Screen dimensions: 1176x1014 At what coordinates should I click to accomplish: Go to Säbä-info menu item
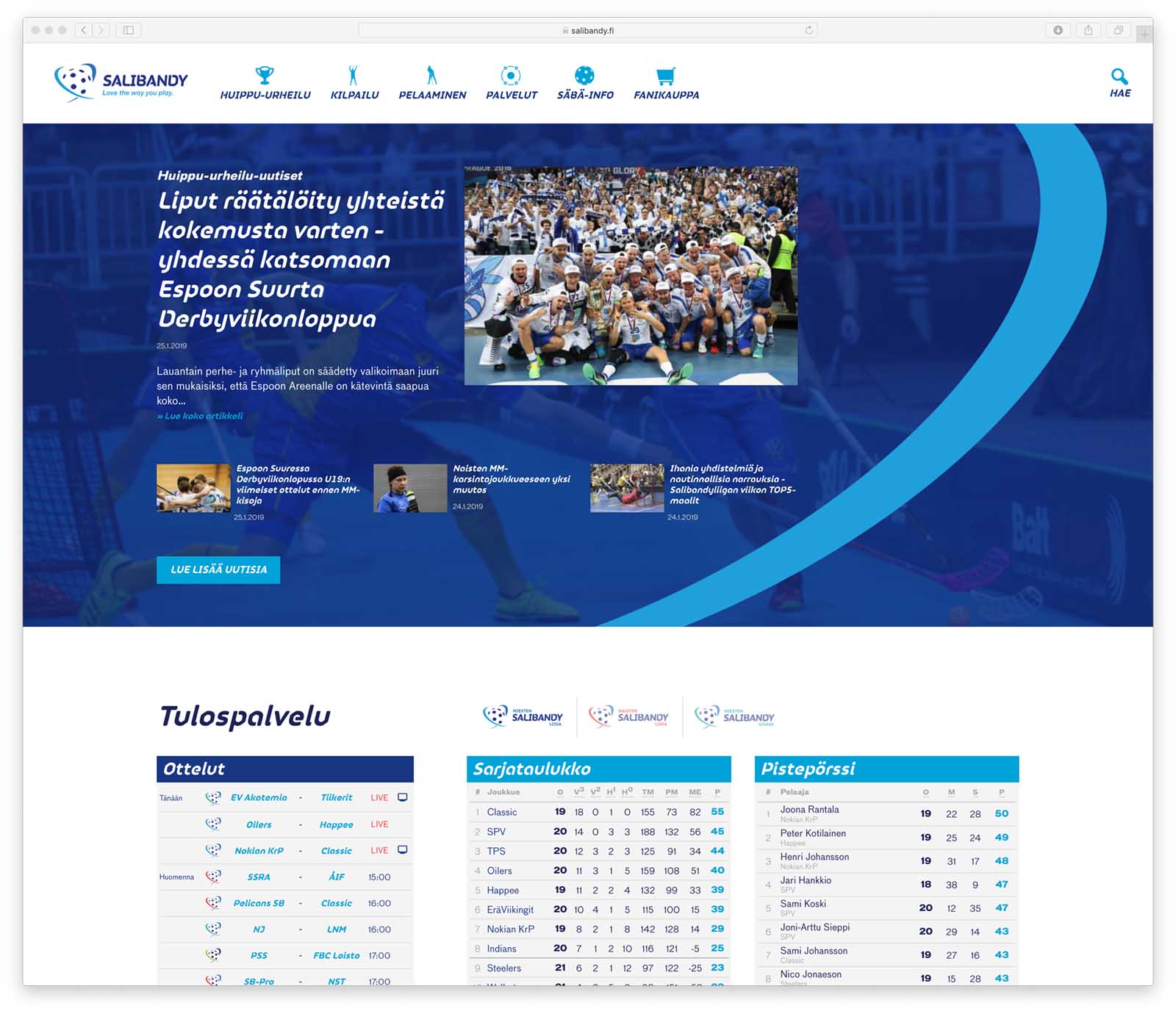(585, 82)
